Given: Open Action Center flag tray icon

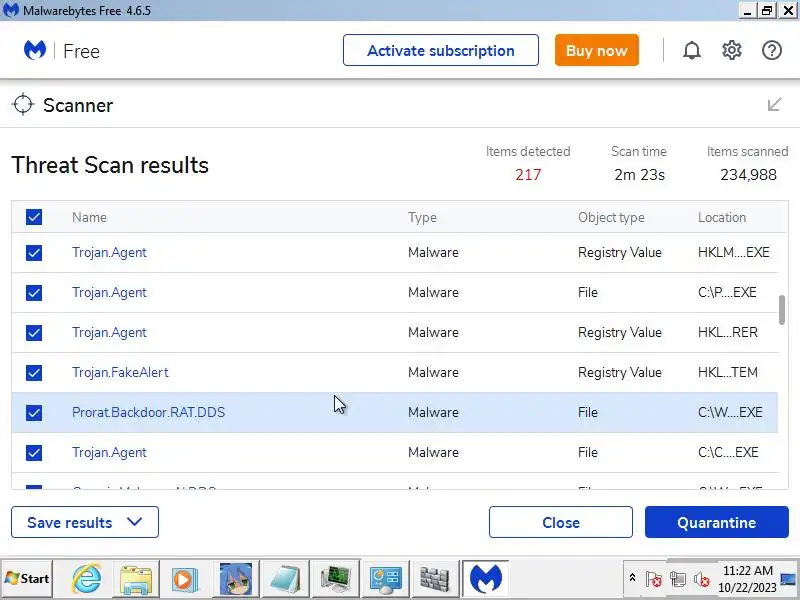Looking at the screenshot, I should pos(654,579).
